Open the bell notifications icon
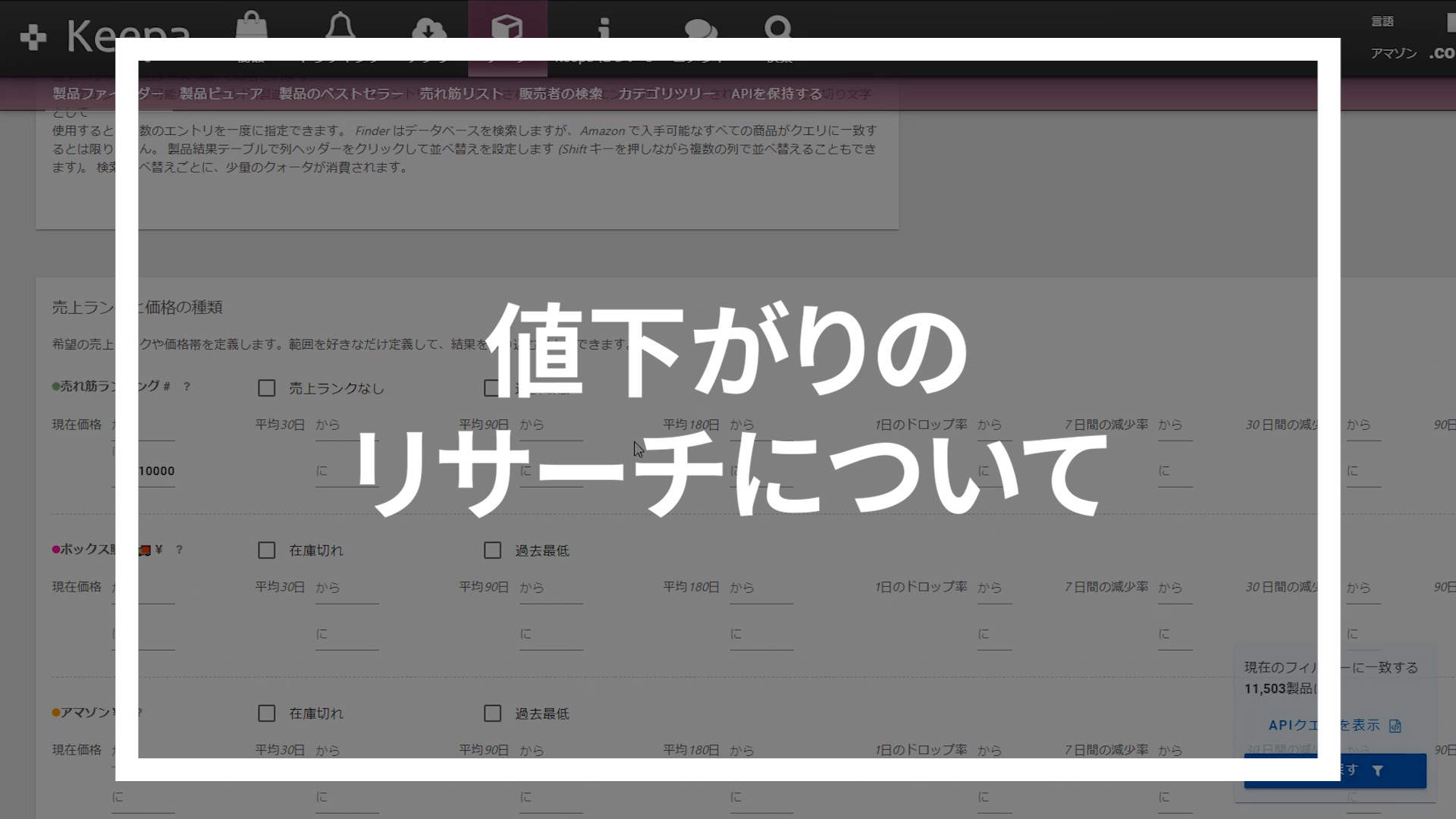 click(x=340, y=24)
